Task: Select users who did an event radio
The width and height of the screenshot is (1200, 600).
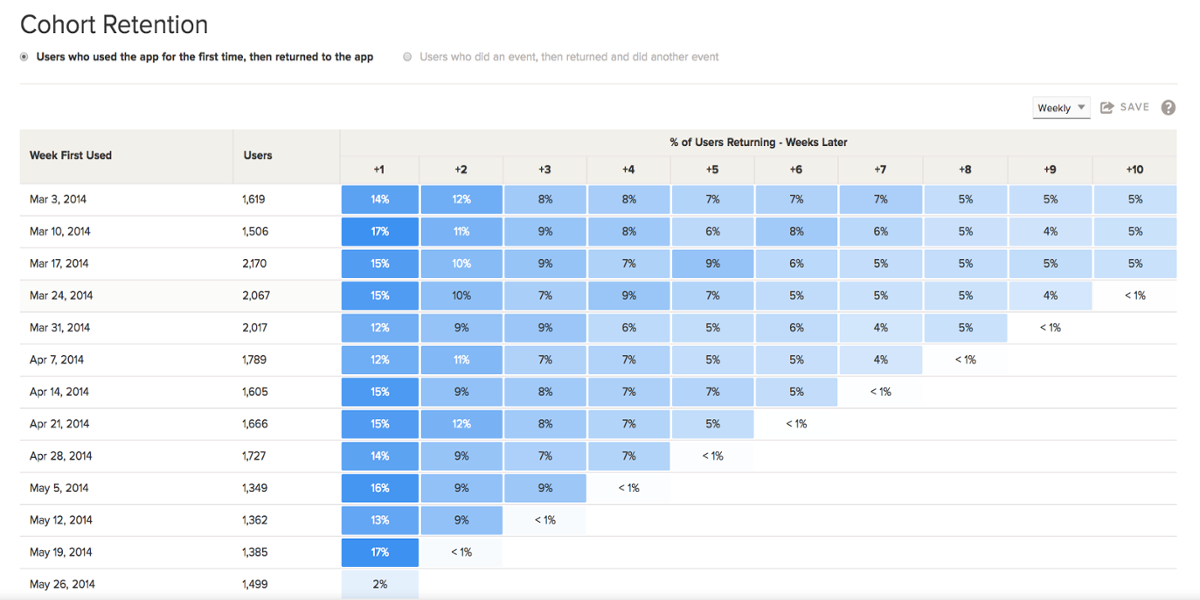Action: [407, 57]
